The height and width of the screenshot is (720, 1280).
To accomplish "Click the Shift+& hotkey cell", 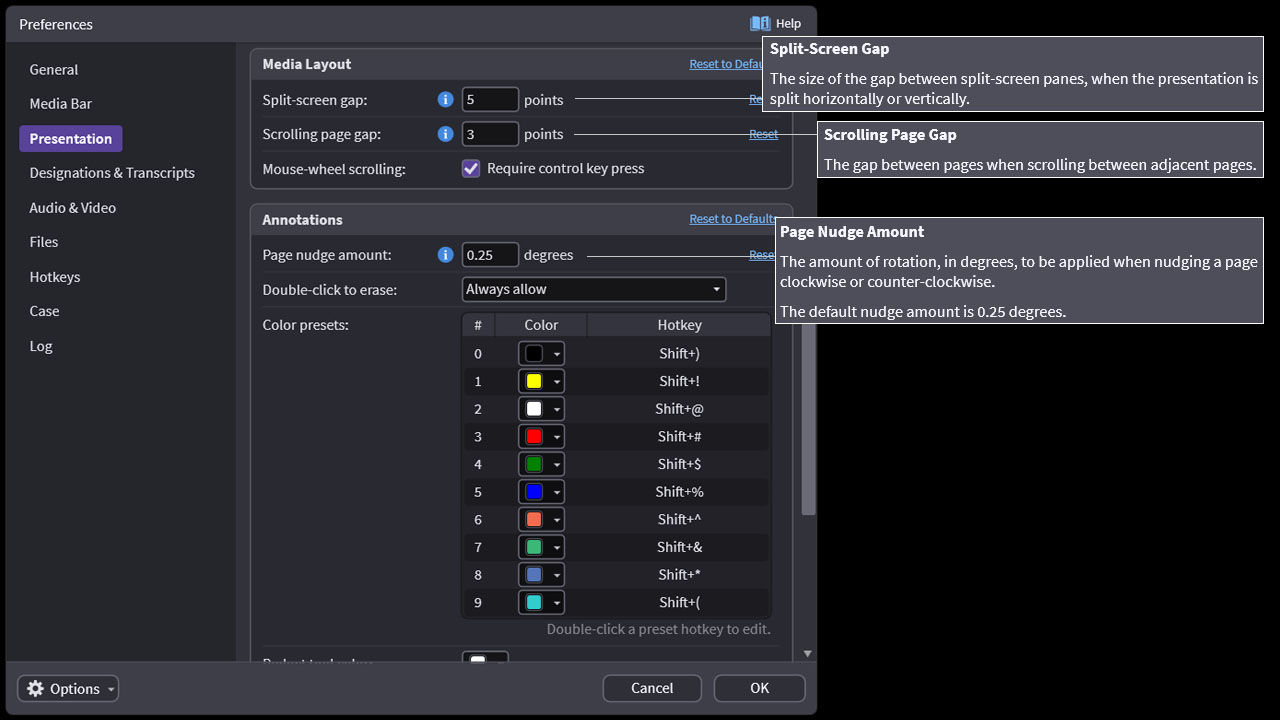I will point(680,547).
